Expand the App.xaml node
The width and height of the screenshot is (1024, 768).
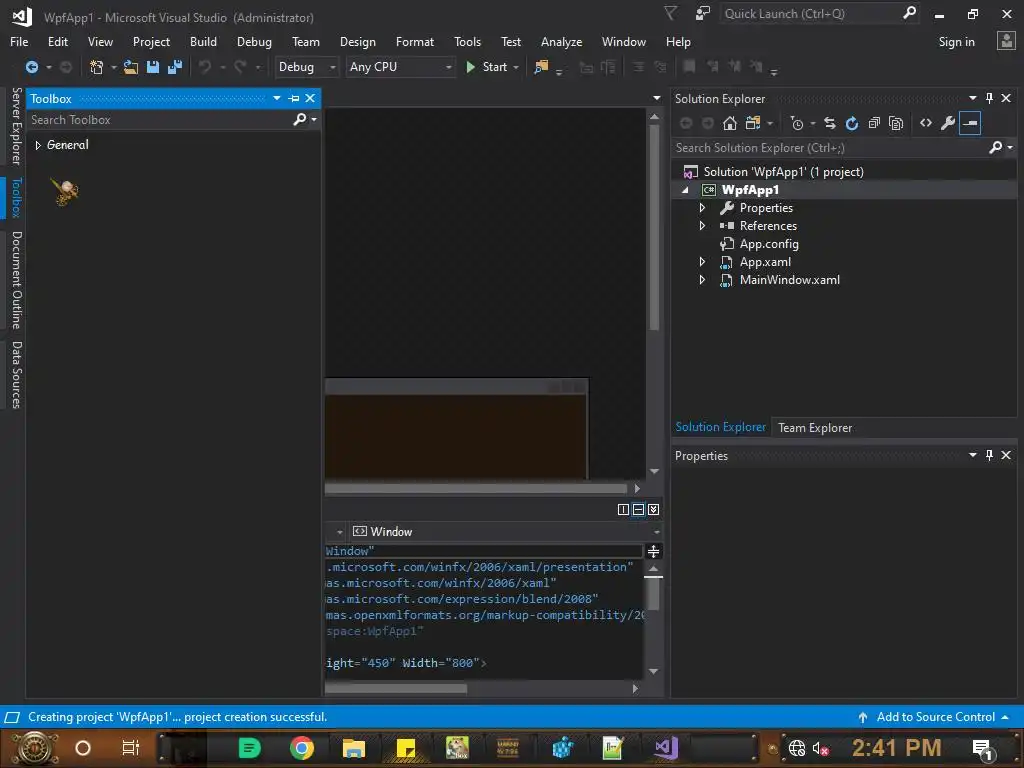703,262
